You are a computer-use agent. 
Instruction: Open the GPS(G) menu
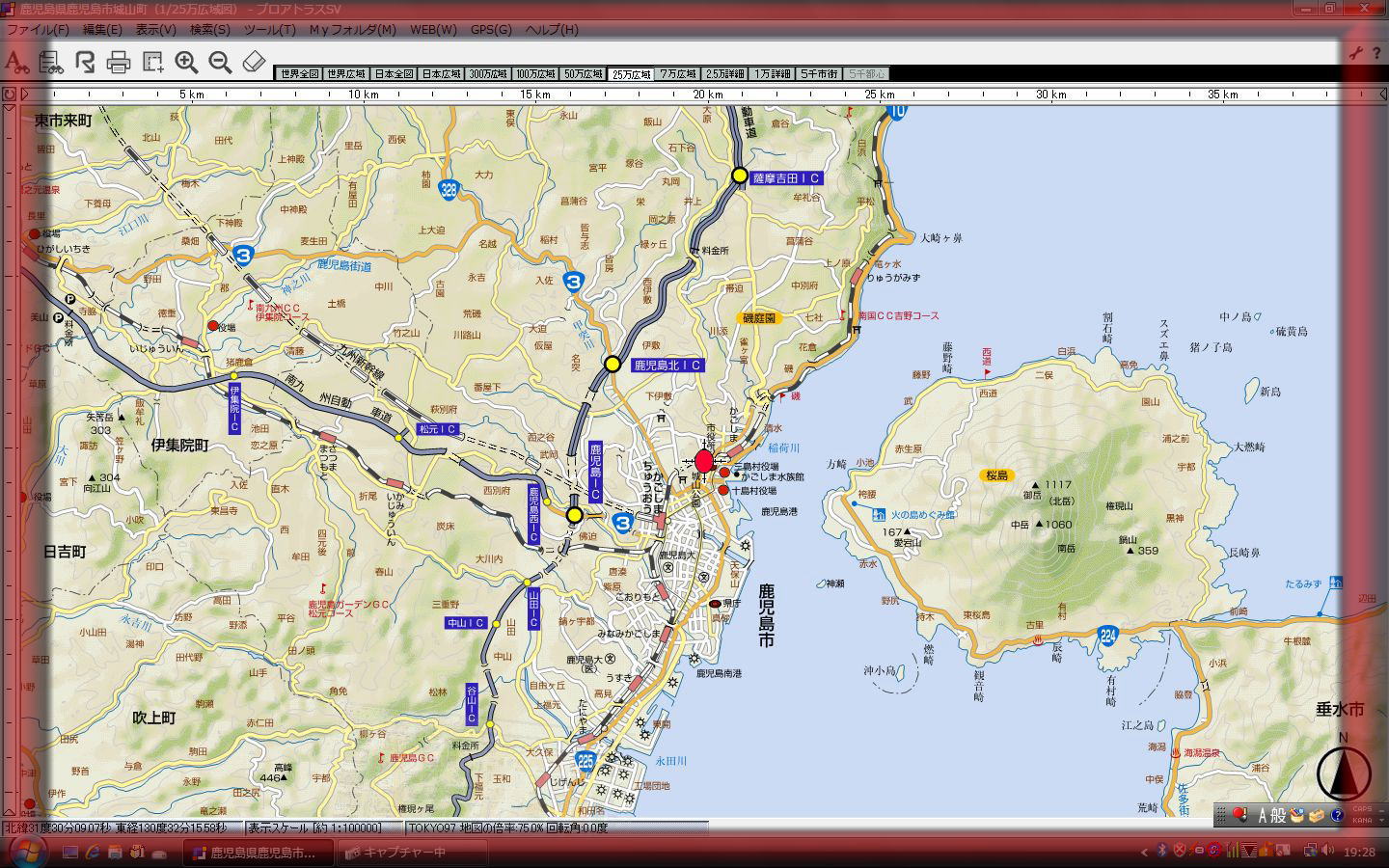(x=491, y=30)
